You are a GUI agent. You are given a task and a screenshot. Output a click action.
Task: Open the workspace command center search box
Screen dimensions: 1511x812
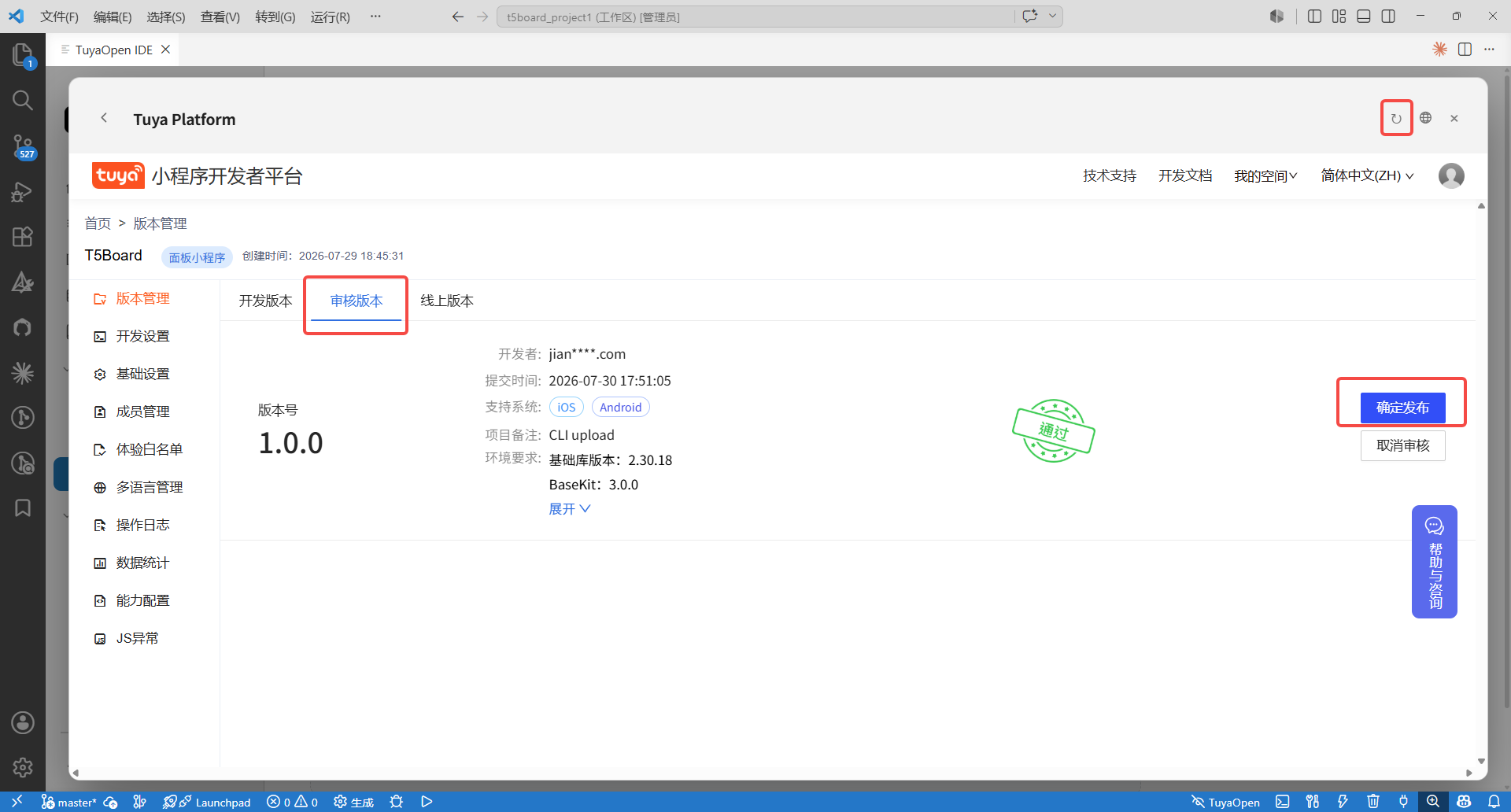click(755, 17)
